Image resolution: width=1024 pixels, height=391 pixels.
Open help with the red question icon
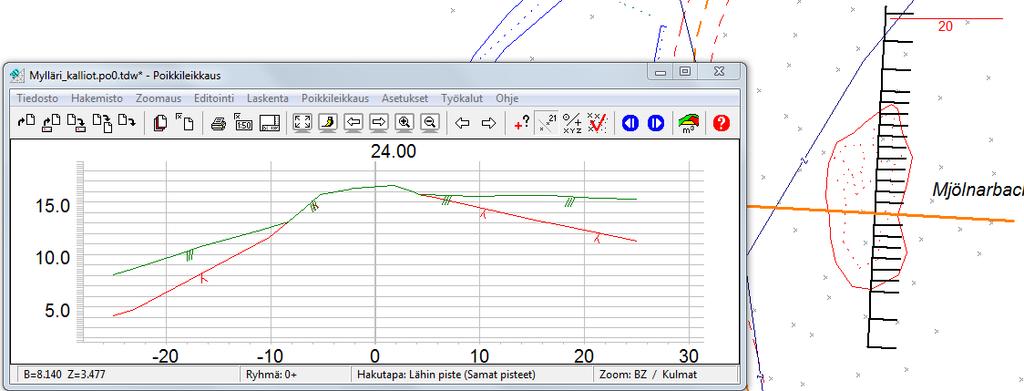click(x=721, y=123)
